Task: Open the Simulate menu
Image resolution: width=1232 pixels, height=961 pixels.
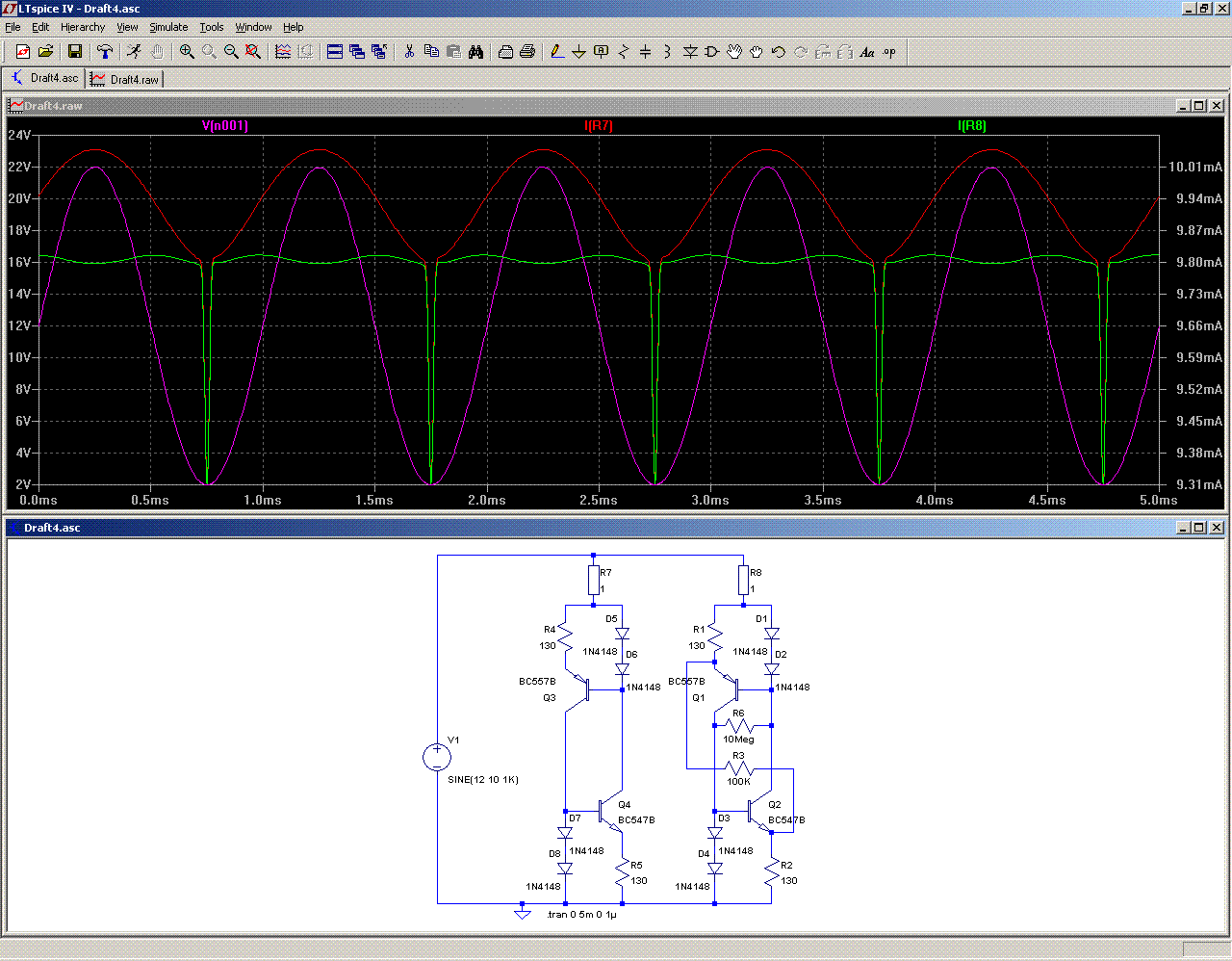Action: [x=168, y=27]
